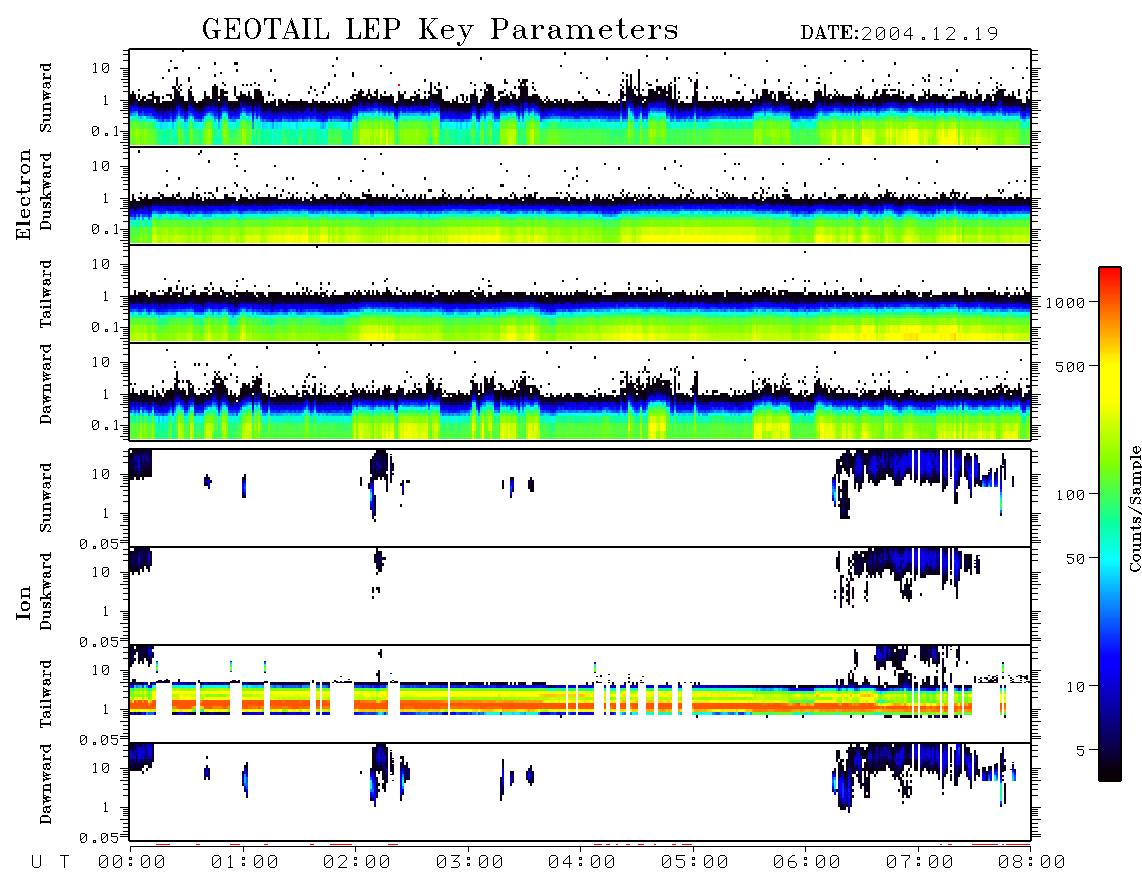Click the "0.05" tick of Ion Sunward panel
The width and height of the screenshot is (1142, 880).
99,543
